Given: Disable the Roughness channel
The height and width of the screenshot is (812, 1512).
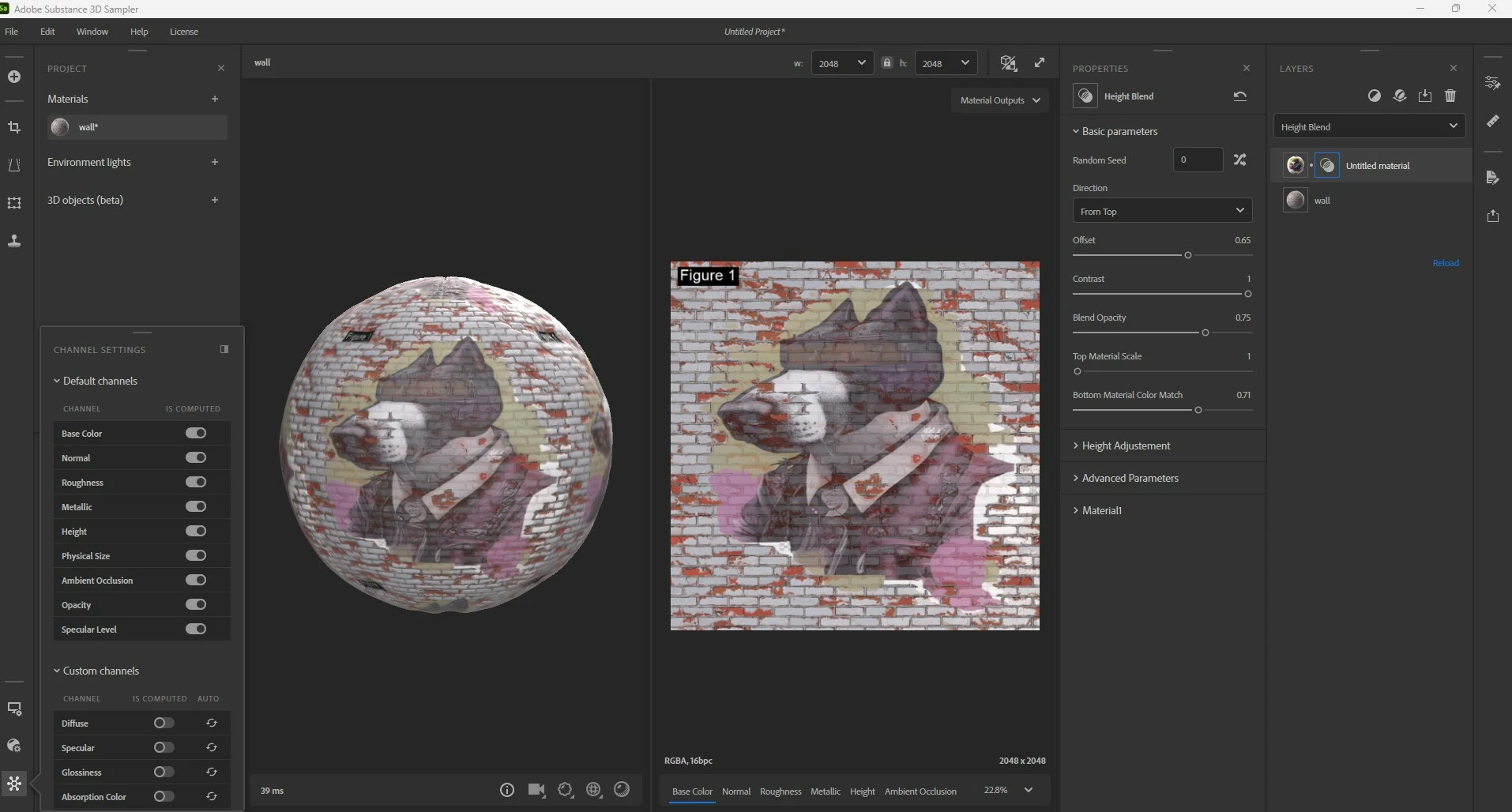Looking at the screenshot, I should point(196,482).
